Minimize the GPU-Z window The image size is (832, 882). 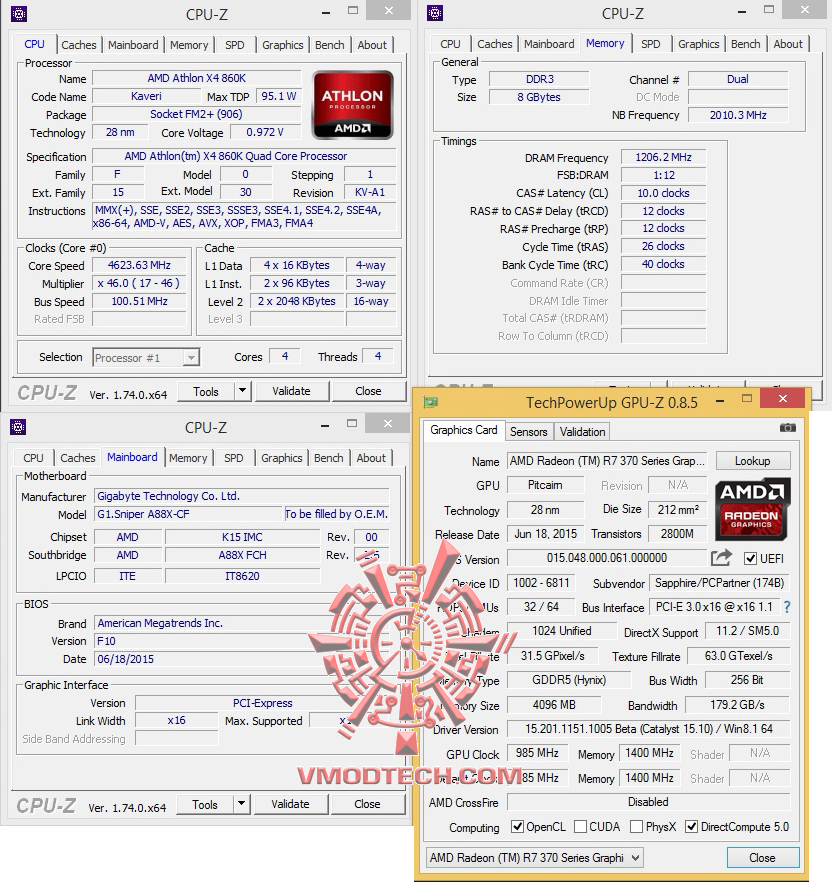719,401
